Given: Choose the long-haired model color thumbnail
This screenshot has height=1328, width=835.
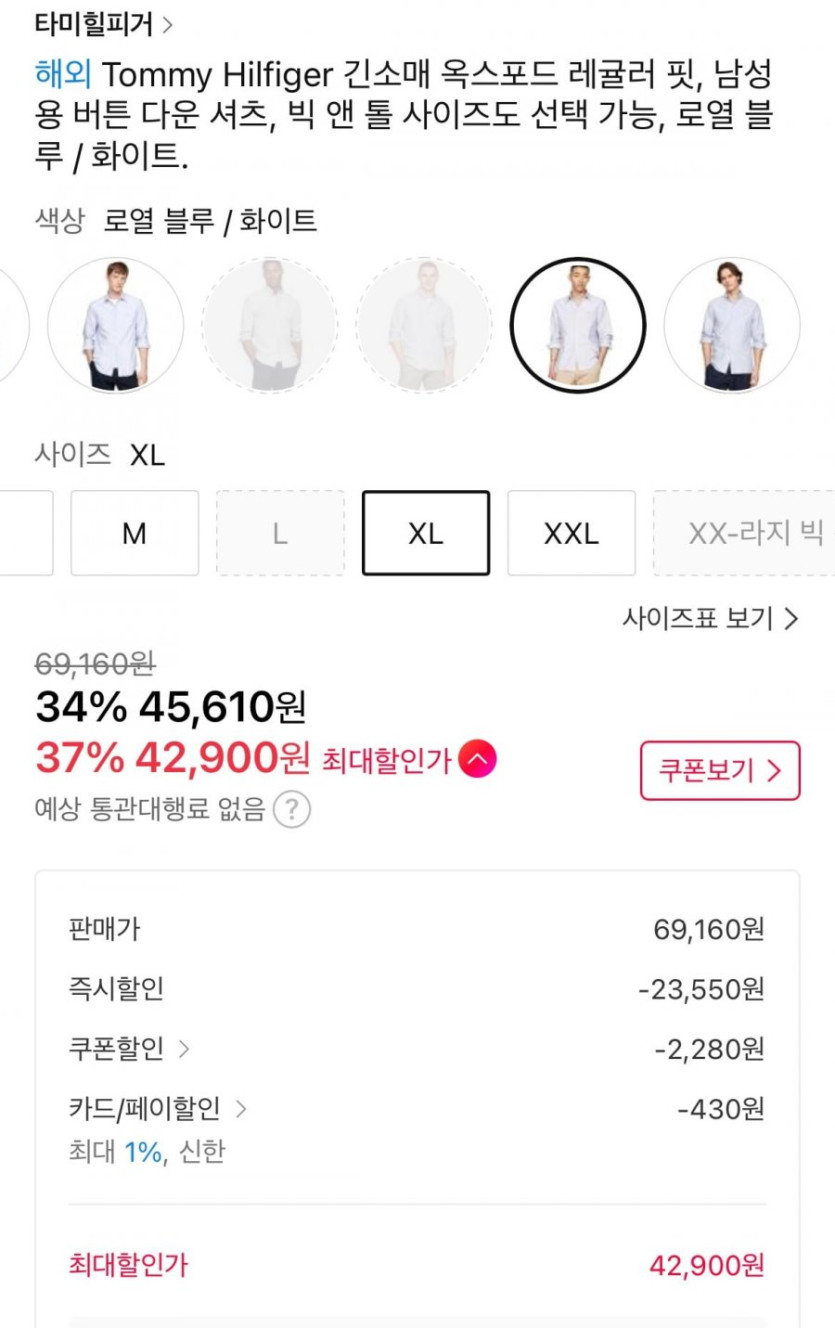Looking at the screenshot, I should pos(732,325).
